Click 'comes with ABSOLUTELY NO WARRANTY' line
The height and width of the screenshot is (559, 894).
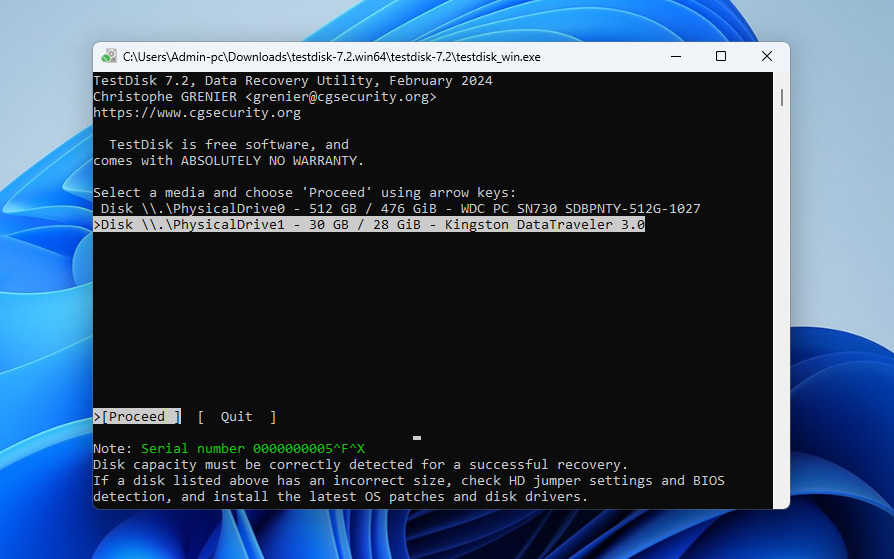(229, 161)
